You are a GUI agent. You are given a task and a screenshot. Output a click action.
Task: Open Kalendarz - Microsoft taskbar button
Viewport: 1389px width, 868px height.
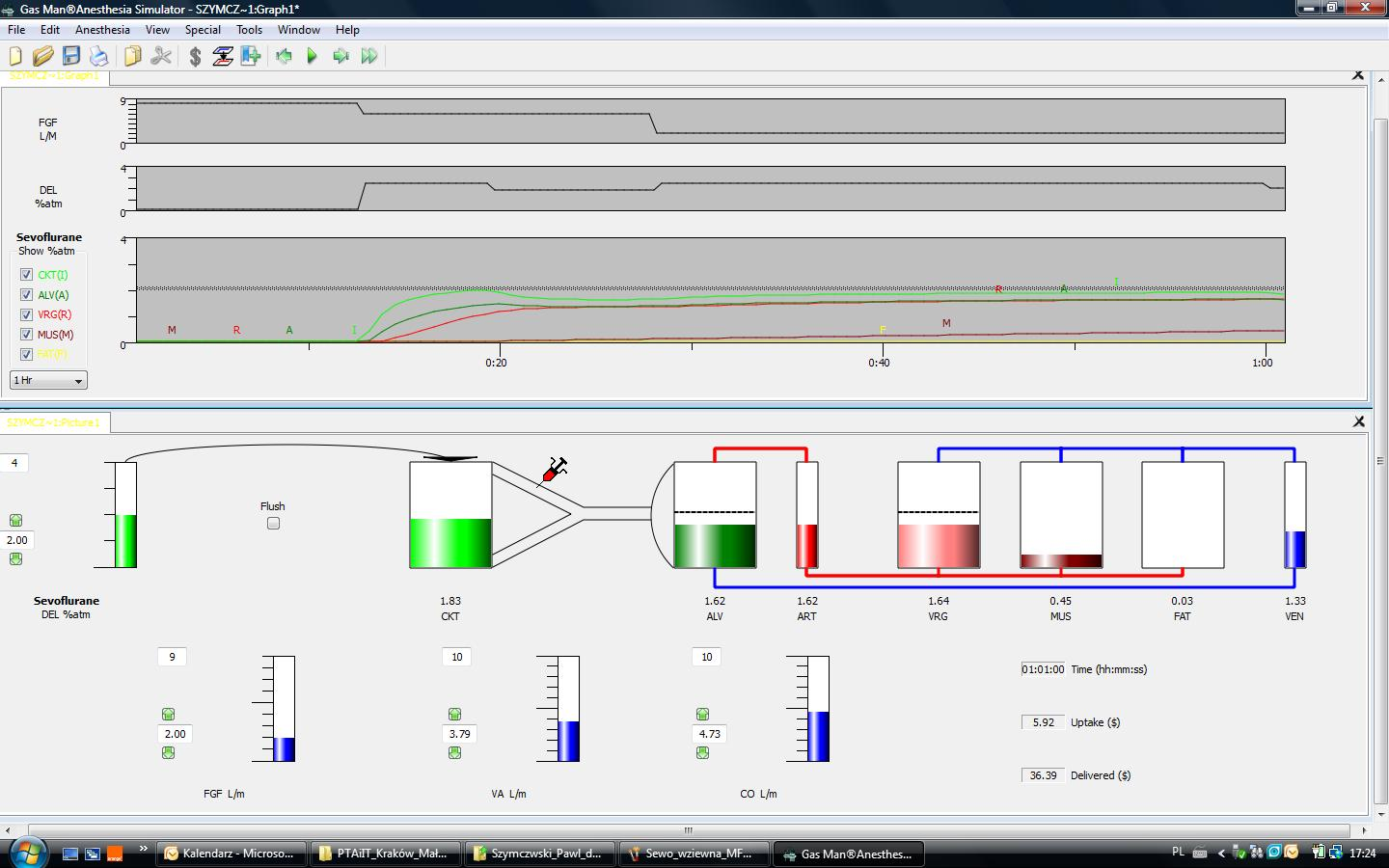(x=231, y=854)
